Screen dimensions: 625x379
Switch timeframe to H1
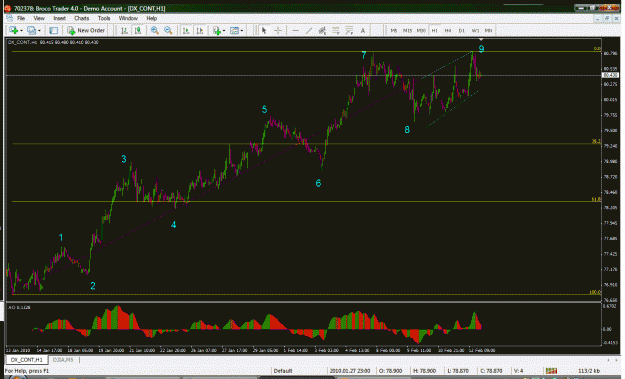coord(435,30)
